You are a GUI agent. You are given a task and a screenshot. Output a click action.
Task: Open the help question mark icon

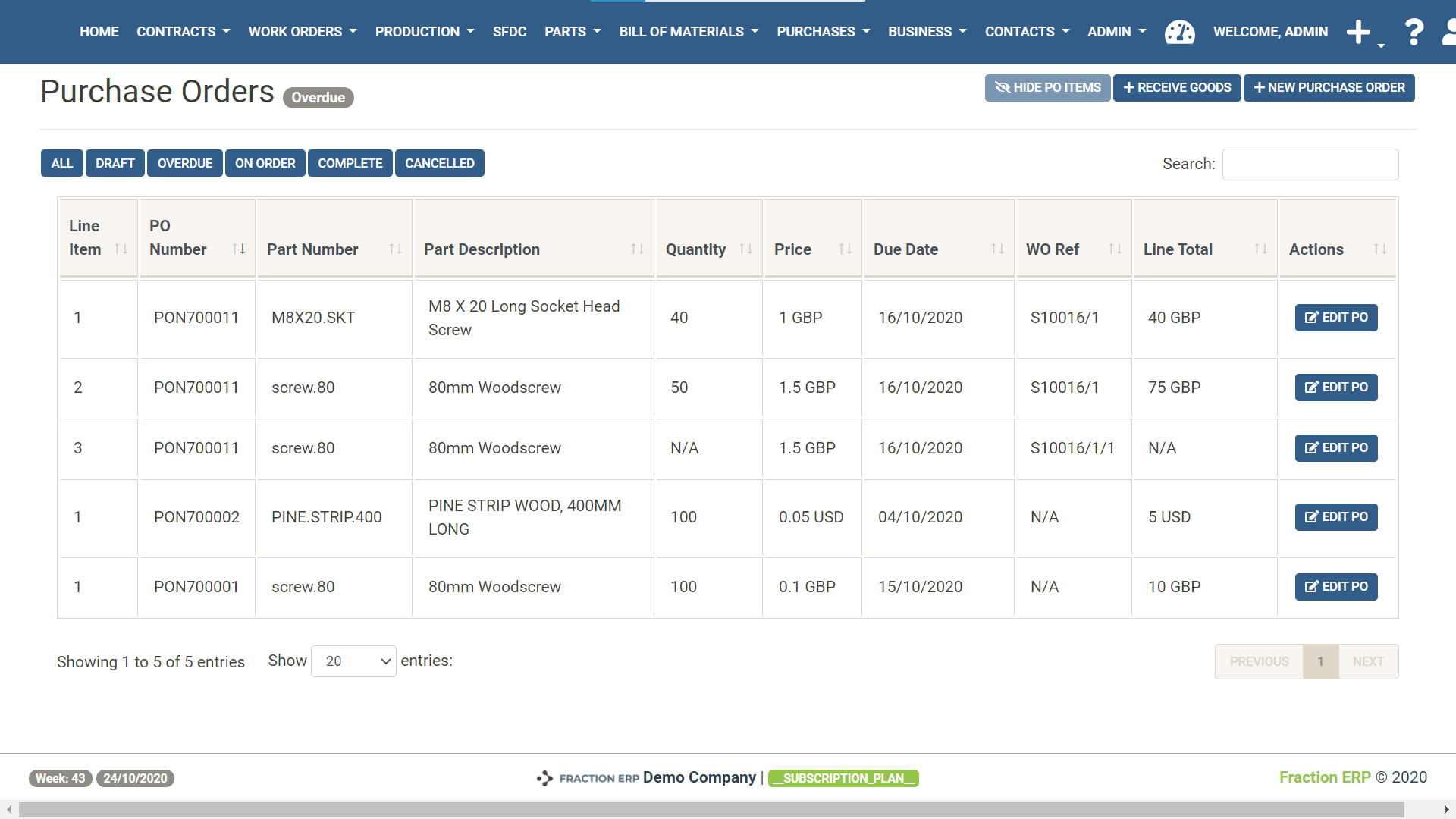pyautogui.click(x=1414, y=32)
